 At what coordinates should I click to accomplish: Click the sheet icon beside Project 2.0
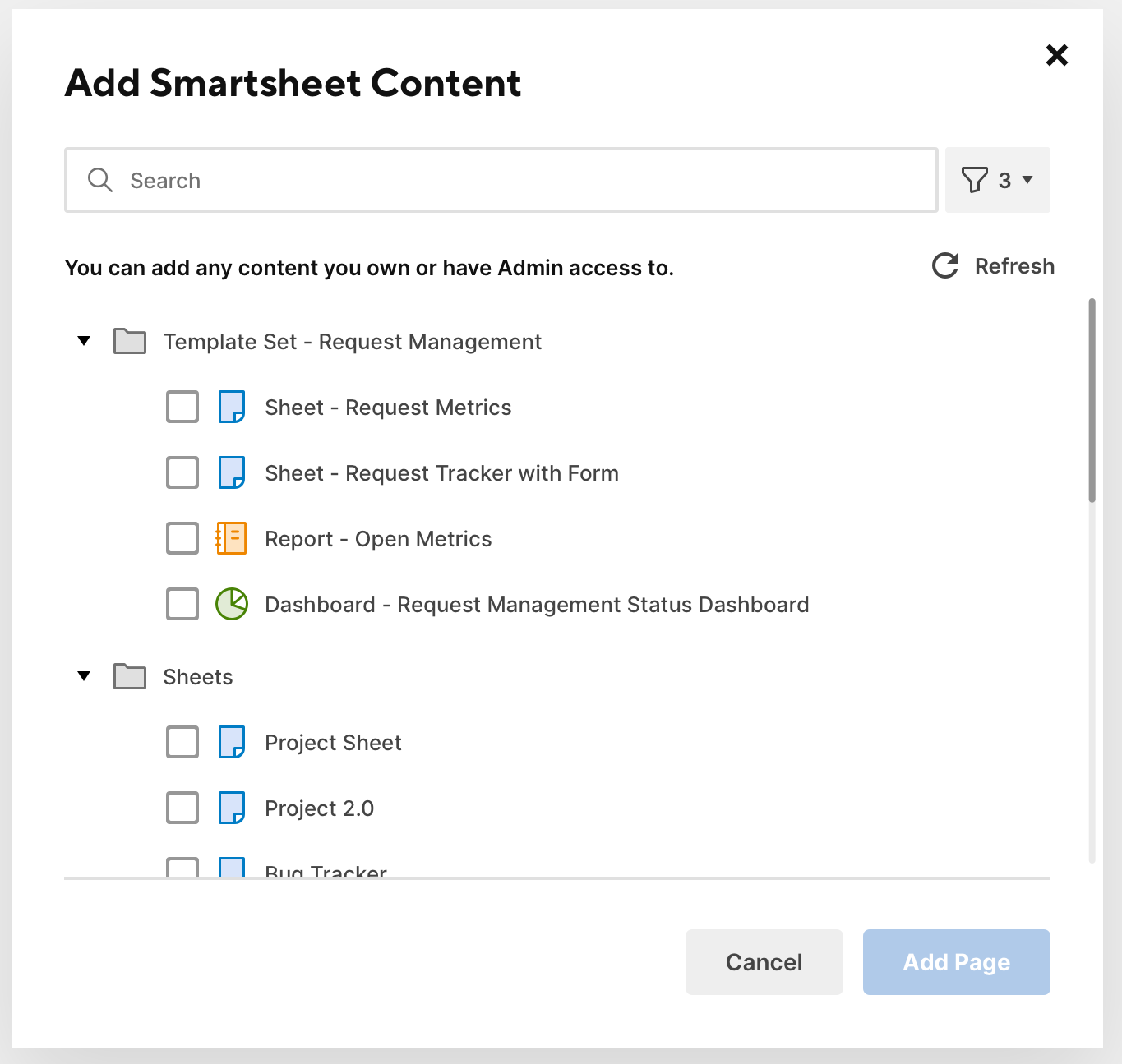[x=232, y=808]
